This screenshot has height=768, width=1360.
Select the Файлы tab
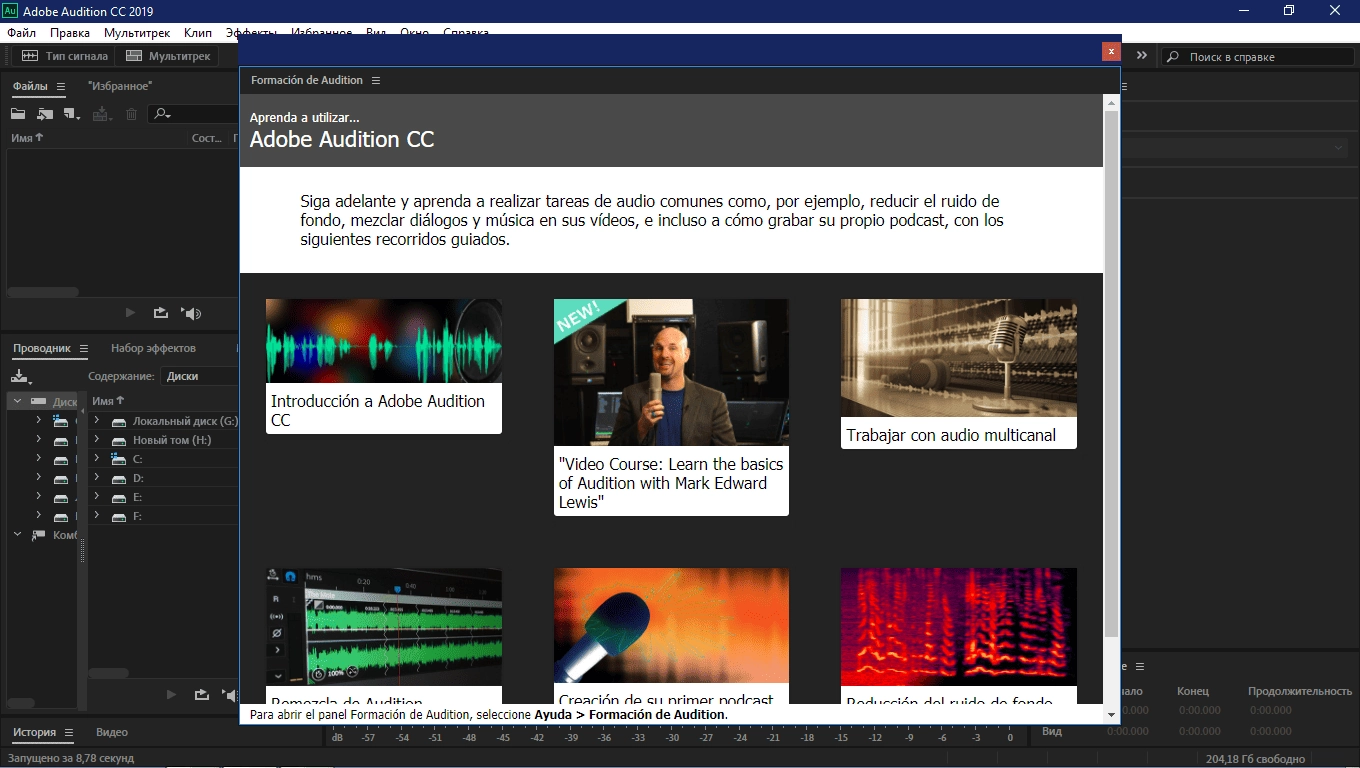pyautogui.click(x=30, y=87)
